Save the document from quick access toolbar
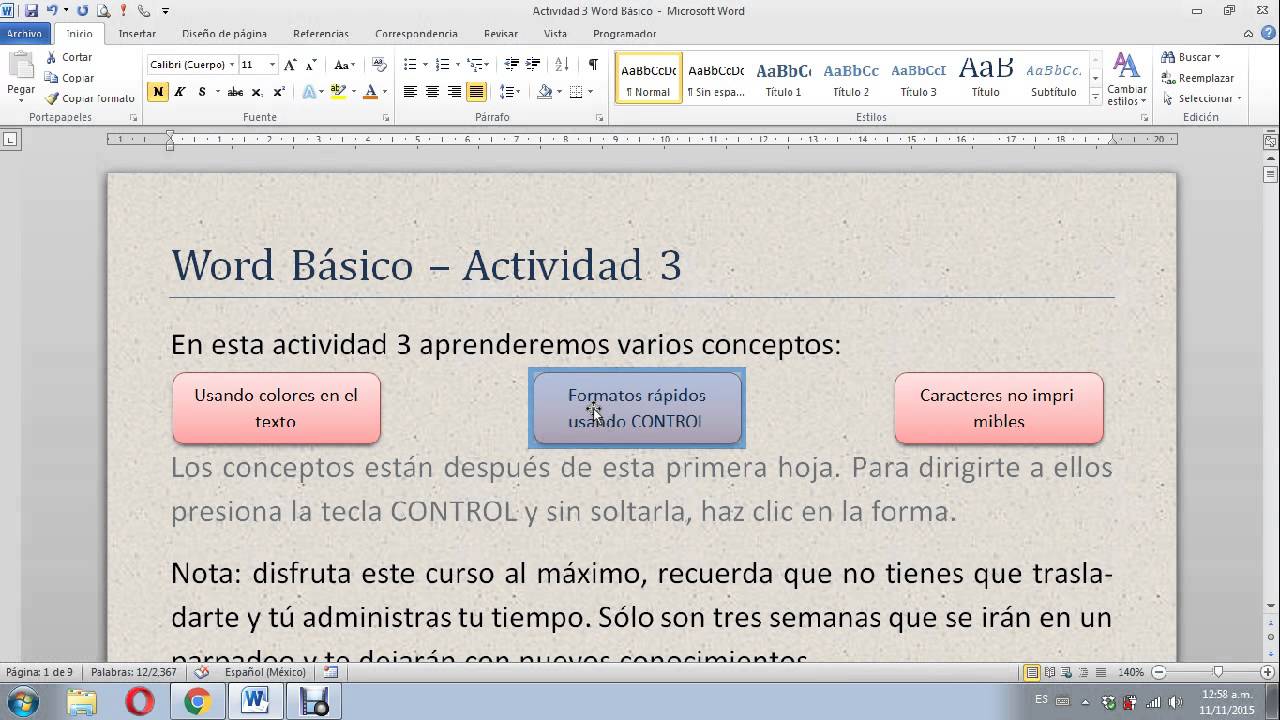Screen dimensions: 1280x720 tap(31, 10)
